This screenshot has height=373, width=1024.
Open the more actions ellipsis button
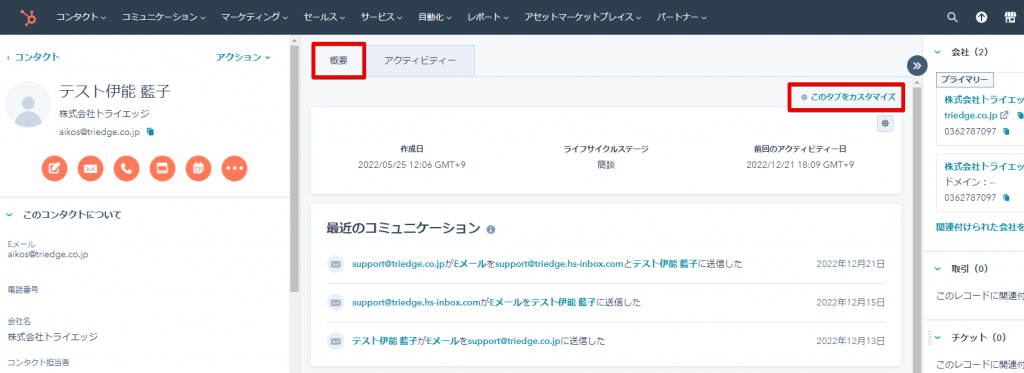234,169
